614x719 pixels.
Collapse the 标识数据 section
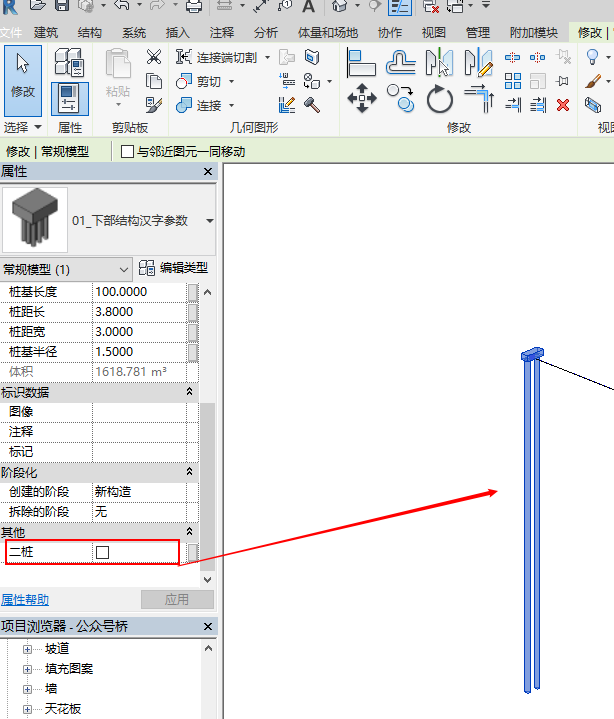click(189, 392)
